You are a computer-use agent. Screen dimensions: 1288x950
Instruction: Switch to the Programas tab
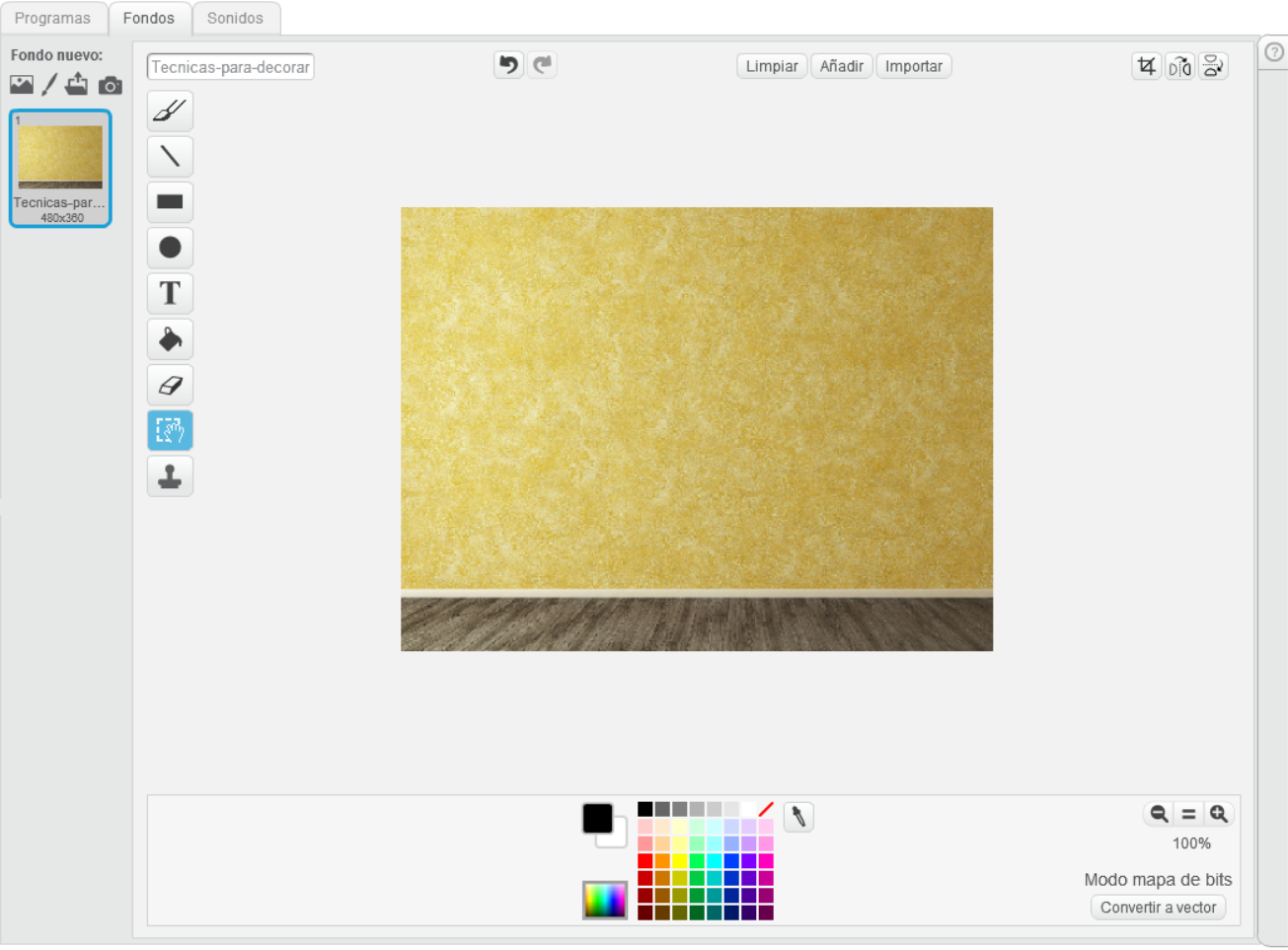pos(52,19)
